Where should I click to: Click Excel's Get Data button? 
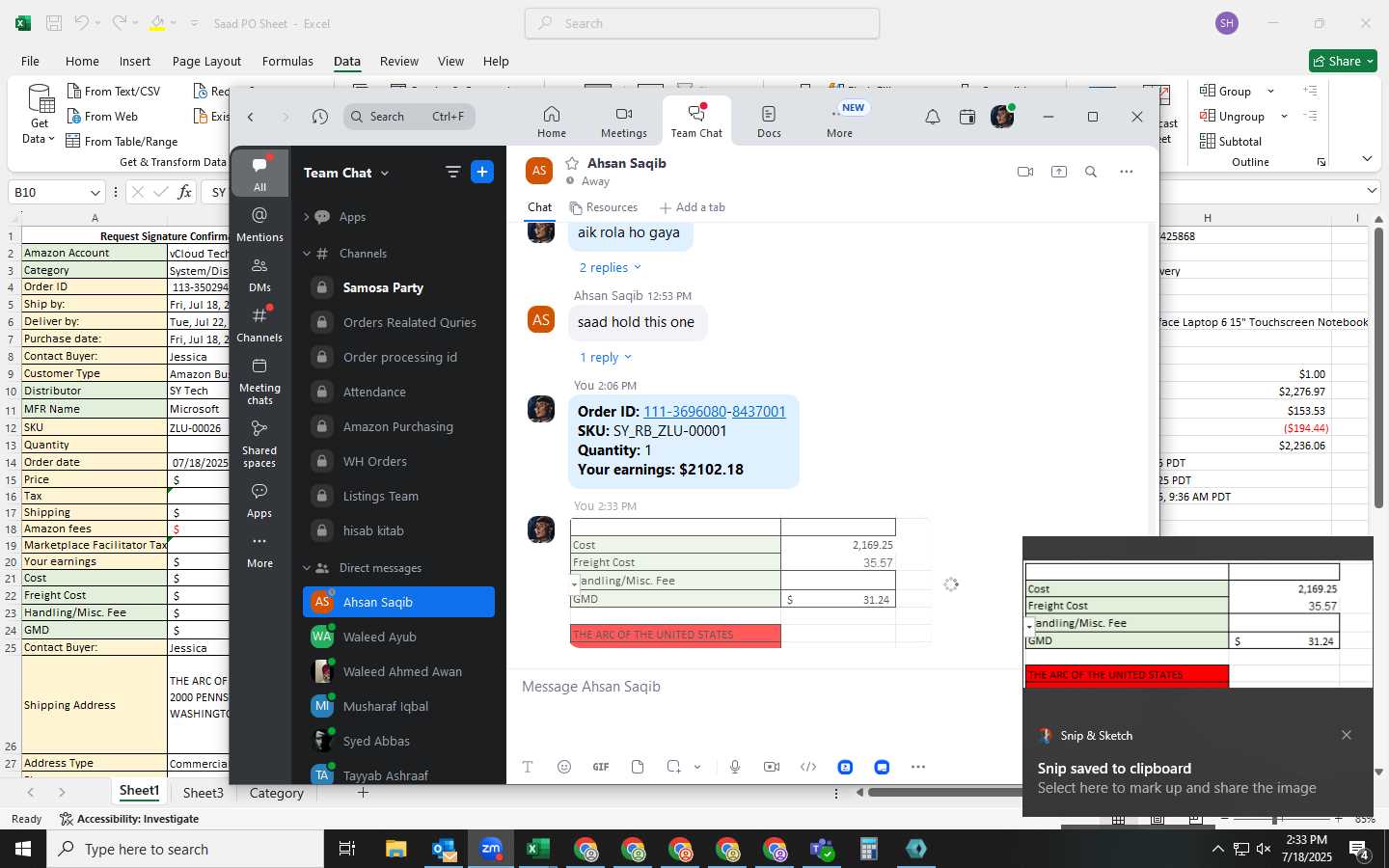tap(40, 115)
